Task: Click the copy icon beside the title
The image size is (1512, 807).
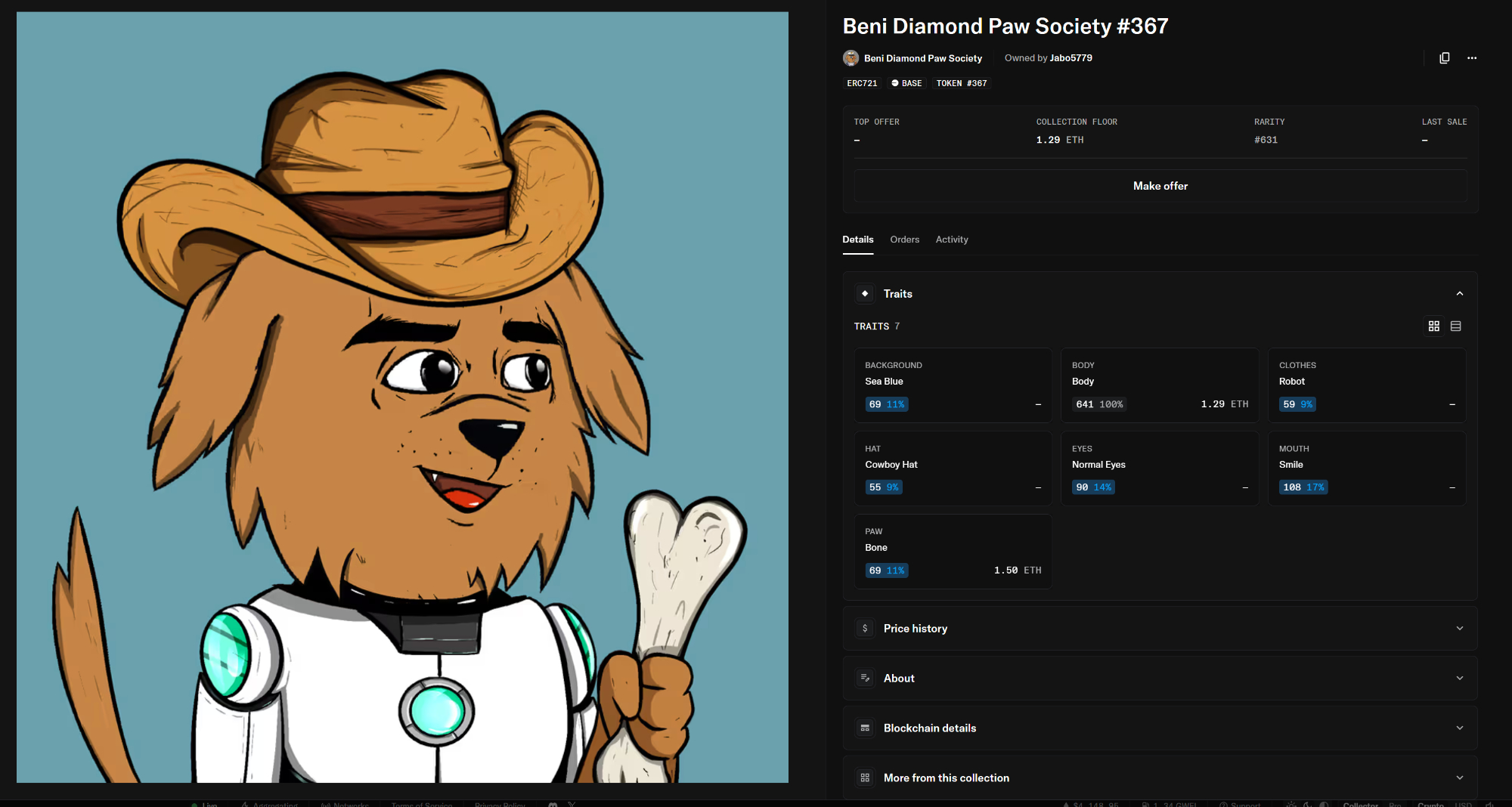Action: [x=1444, y=58]
